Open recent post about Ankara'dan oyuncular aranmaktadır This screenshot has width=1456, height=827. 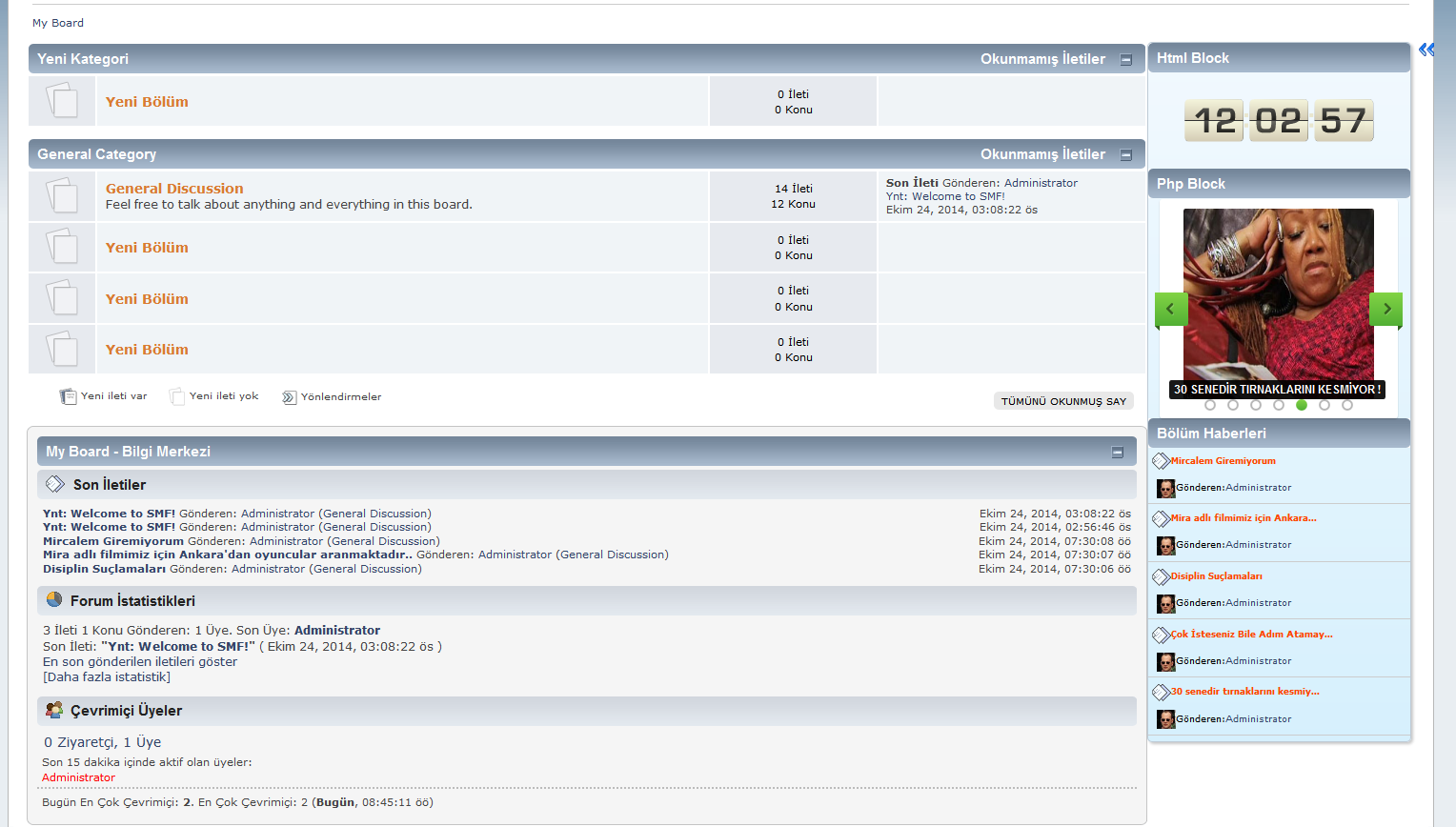pyautogui.click(x=228, y=555)
